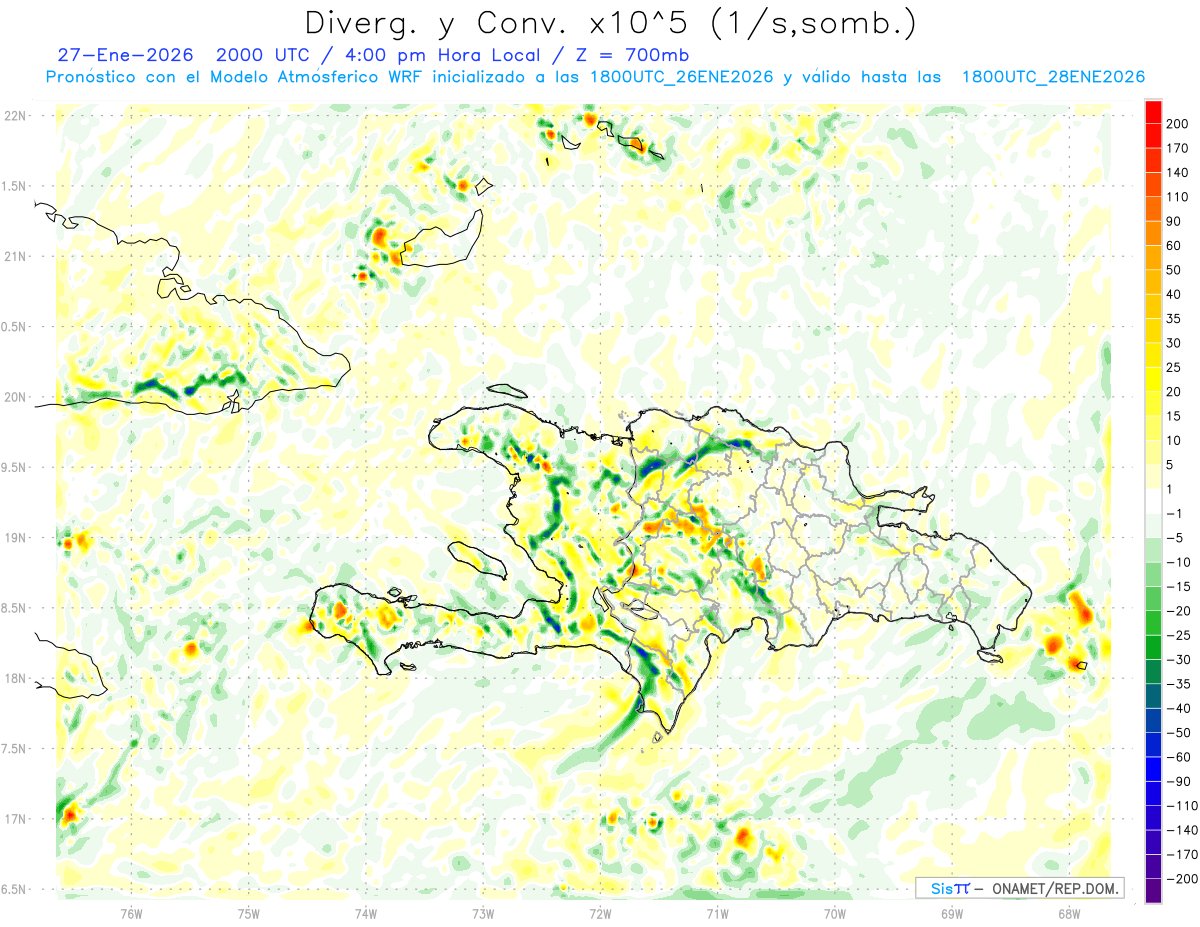Image resolution: width=1200 pixels, height=927 pixels.
Task: Click the latitude label "17N"
Action: 15,819
